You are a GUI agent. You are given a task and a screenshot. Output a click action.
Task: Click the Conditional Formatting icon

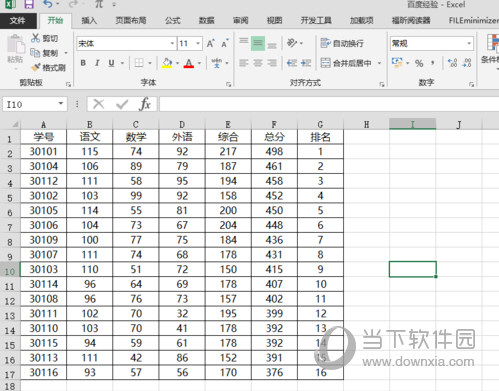(493, 43)
